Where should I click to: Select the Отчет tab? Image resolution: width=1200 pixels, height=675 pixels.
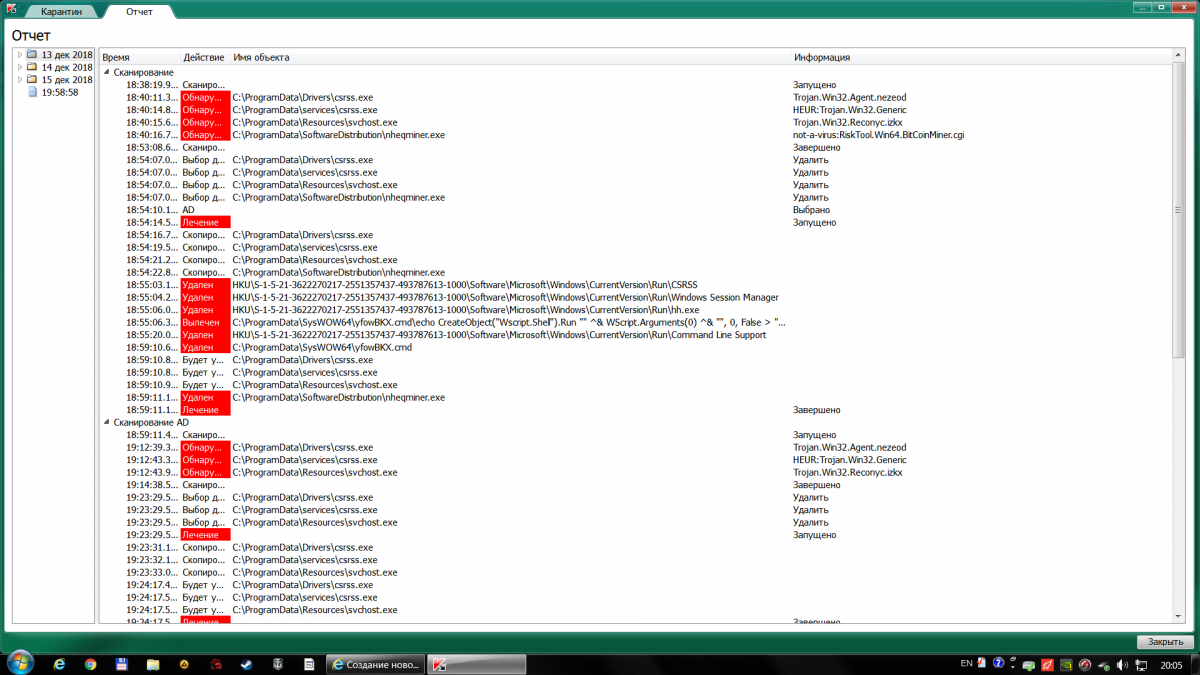(140, 12)
